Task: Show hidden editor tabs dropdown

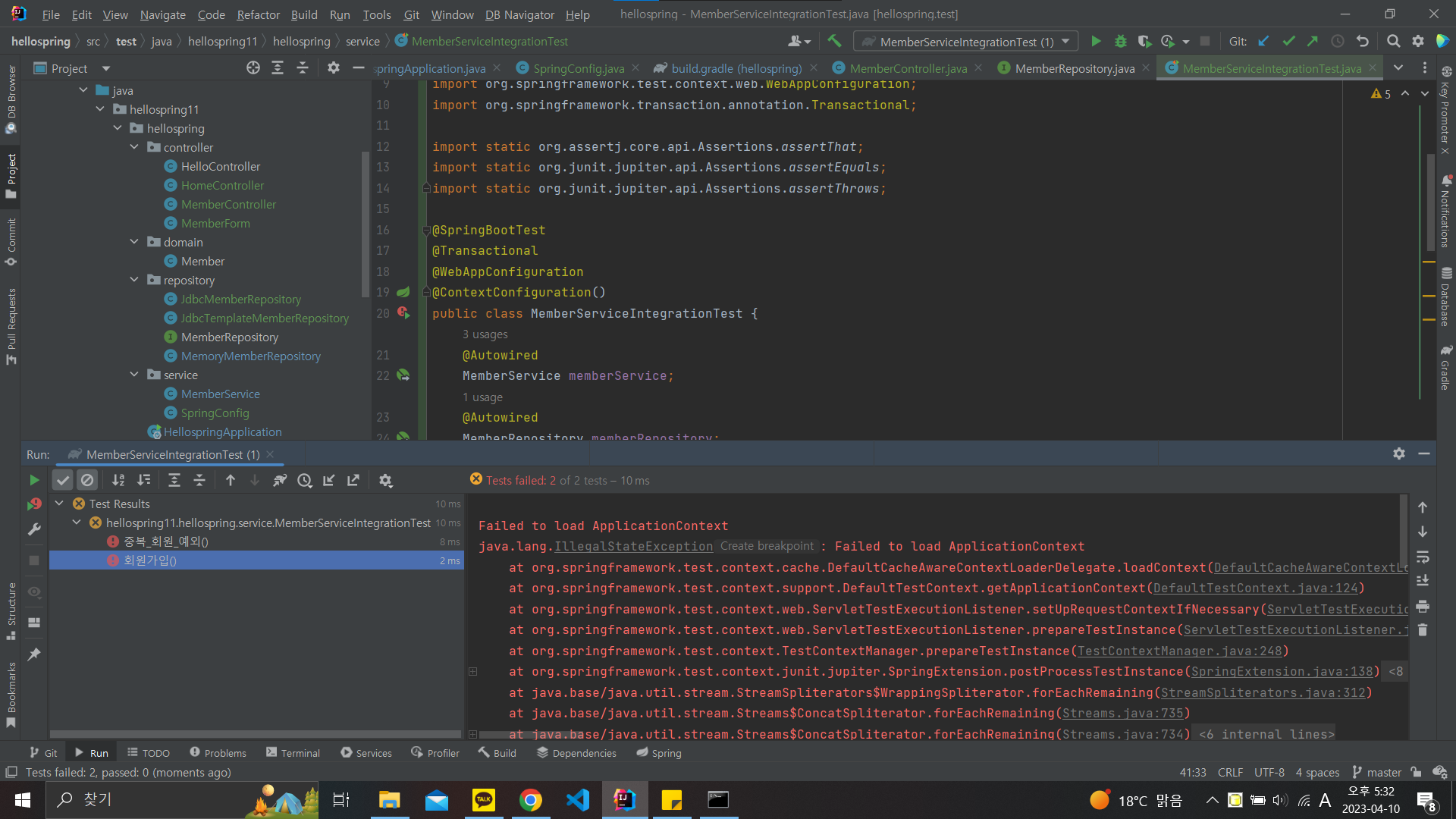Action: click(1398, 68)
